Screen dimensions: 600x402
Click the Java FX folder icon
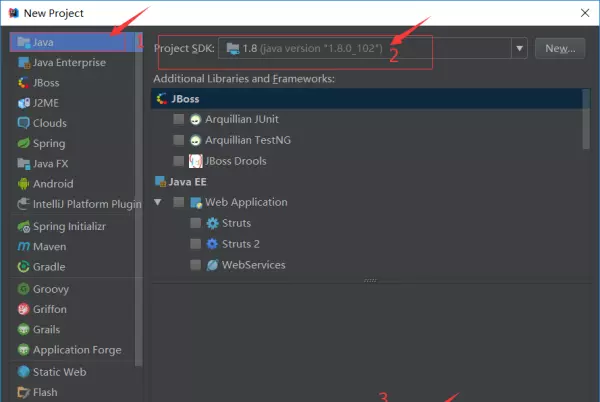24,164
